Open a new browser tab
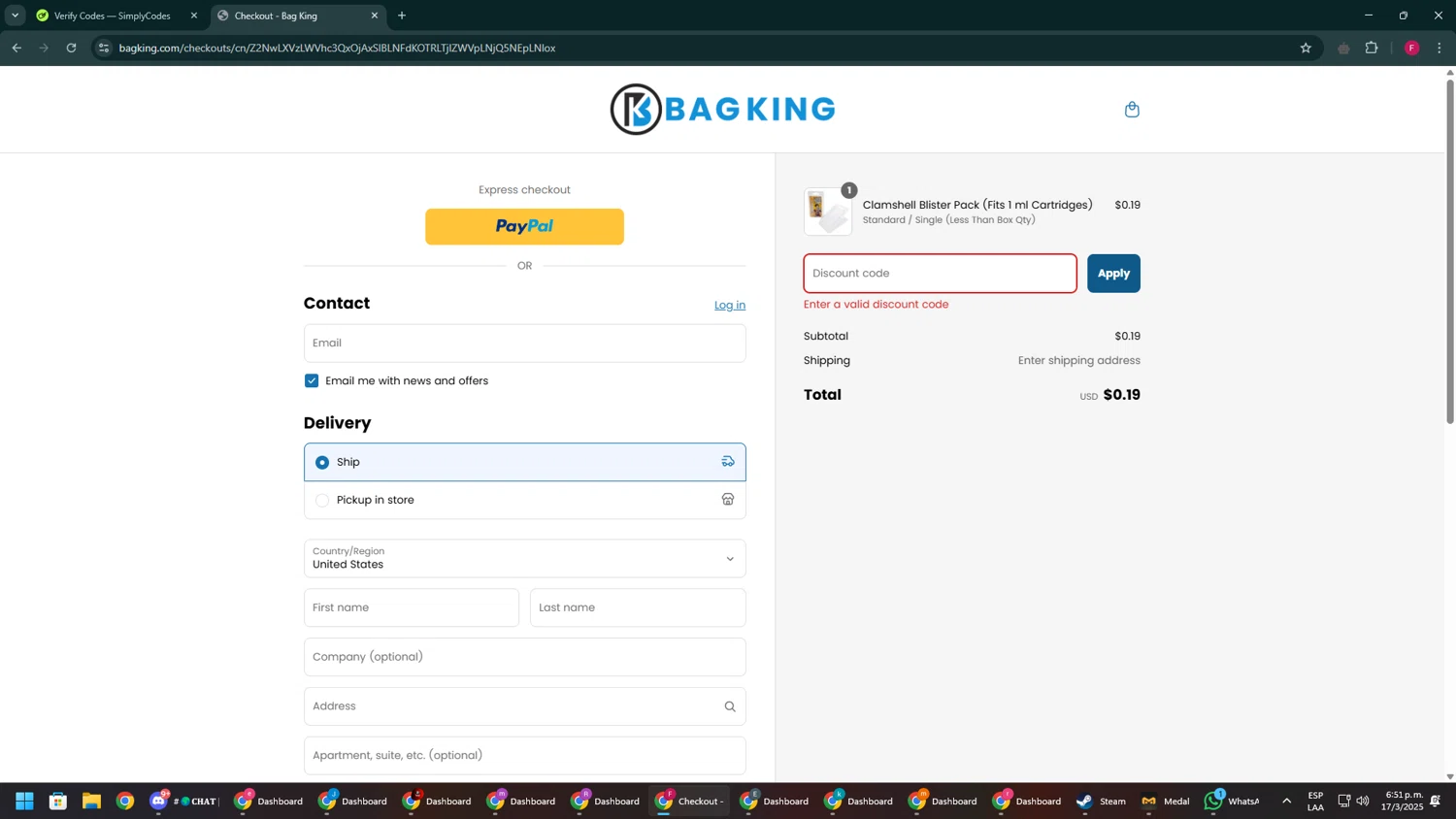Screen dimensions: 1456x819 402,16
